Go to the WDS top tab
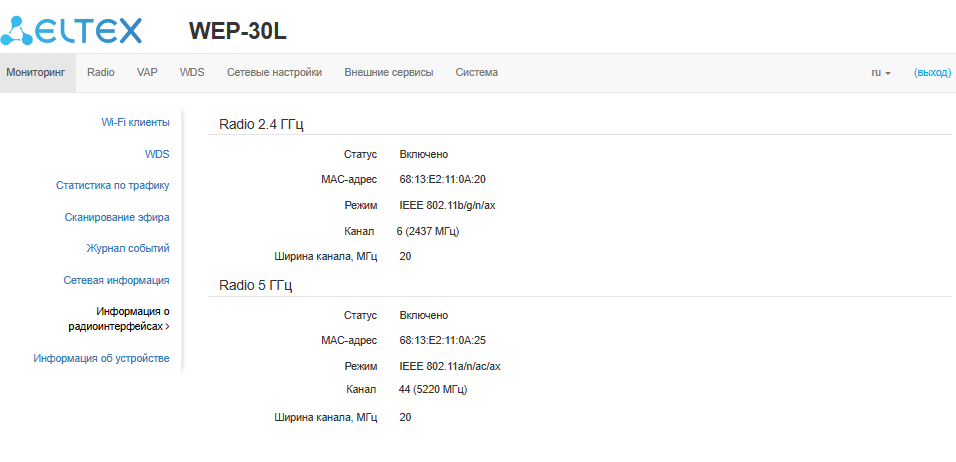This screenshot has width=956, height=462. tap(192, 73)
